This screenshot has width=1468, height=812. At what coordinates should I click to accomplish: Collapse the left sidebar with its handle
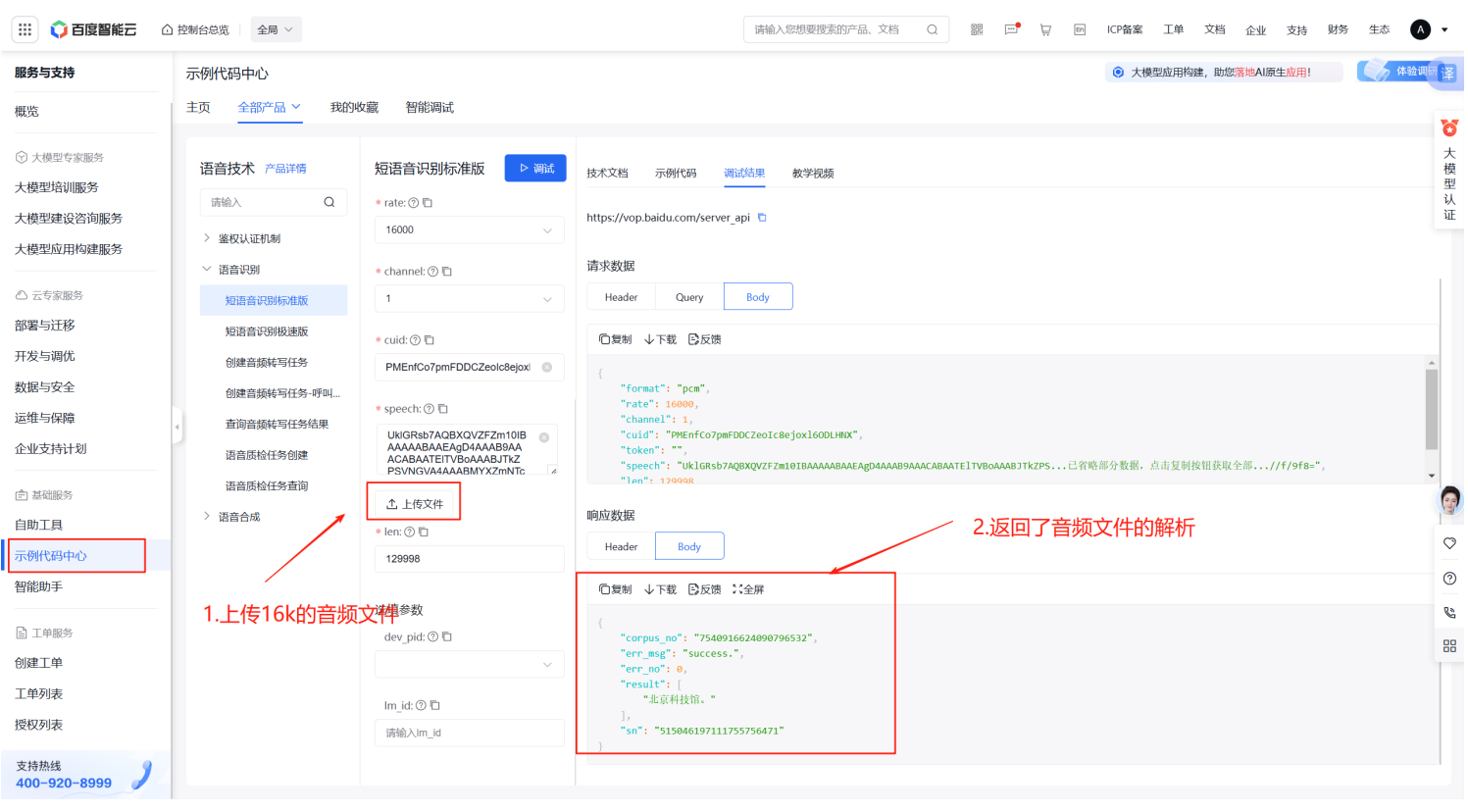point(177,428)
